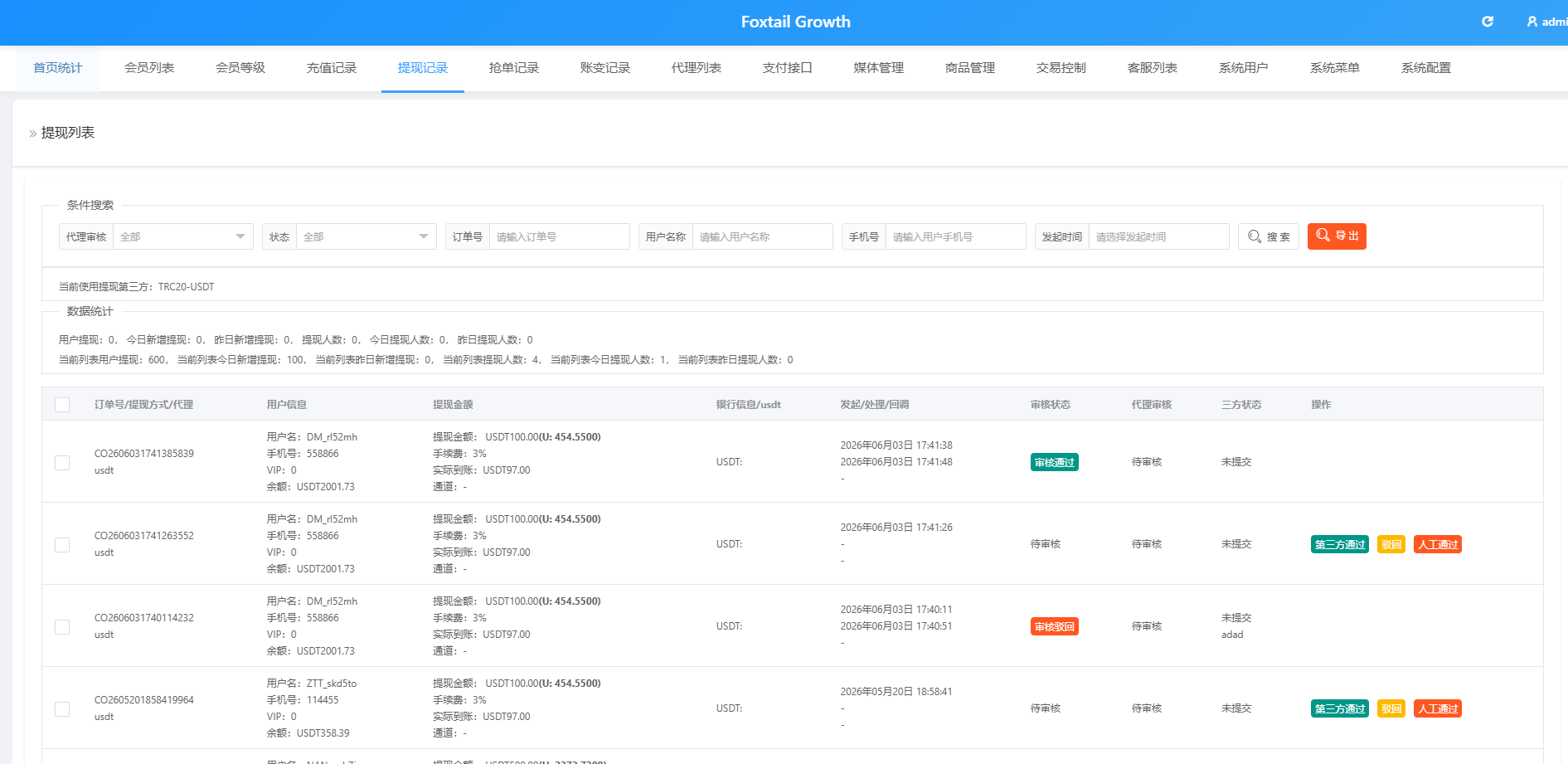Reject order CO2605201858419964 with 驳回
Viewport: 1568px width, 764px height.
pyautogui.click(x=1391, y=708)
